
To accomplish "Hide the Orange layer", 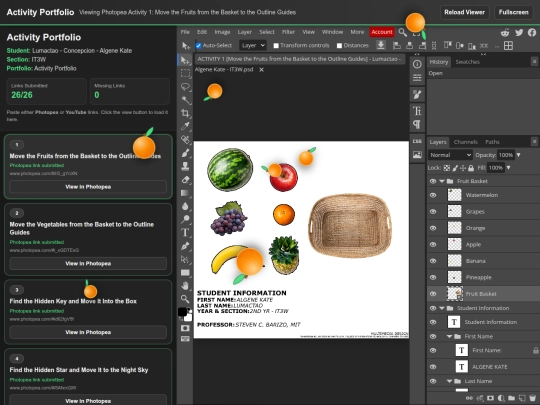I will [433, 228].
